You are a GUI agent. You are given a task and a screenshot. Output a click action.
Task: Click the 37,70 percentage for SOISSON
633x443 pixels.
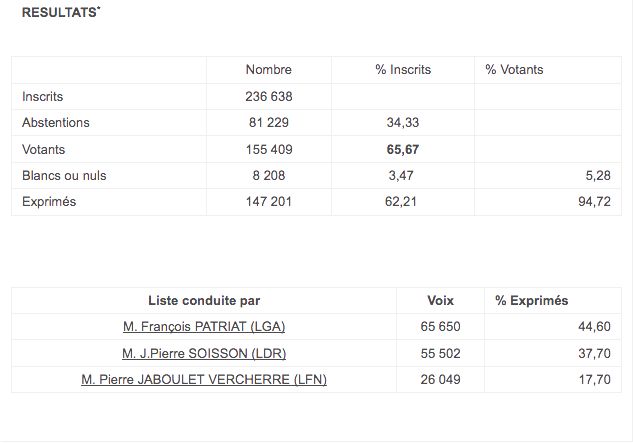point(594,353)
